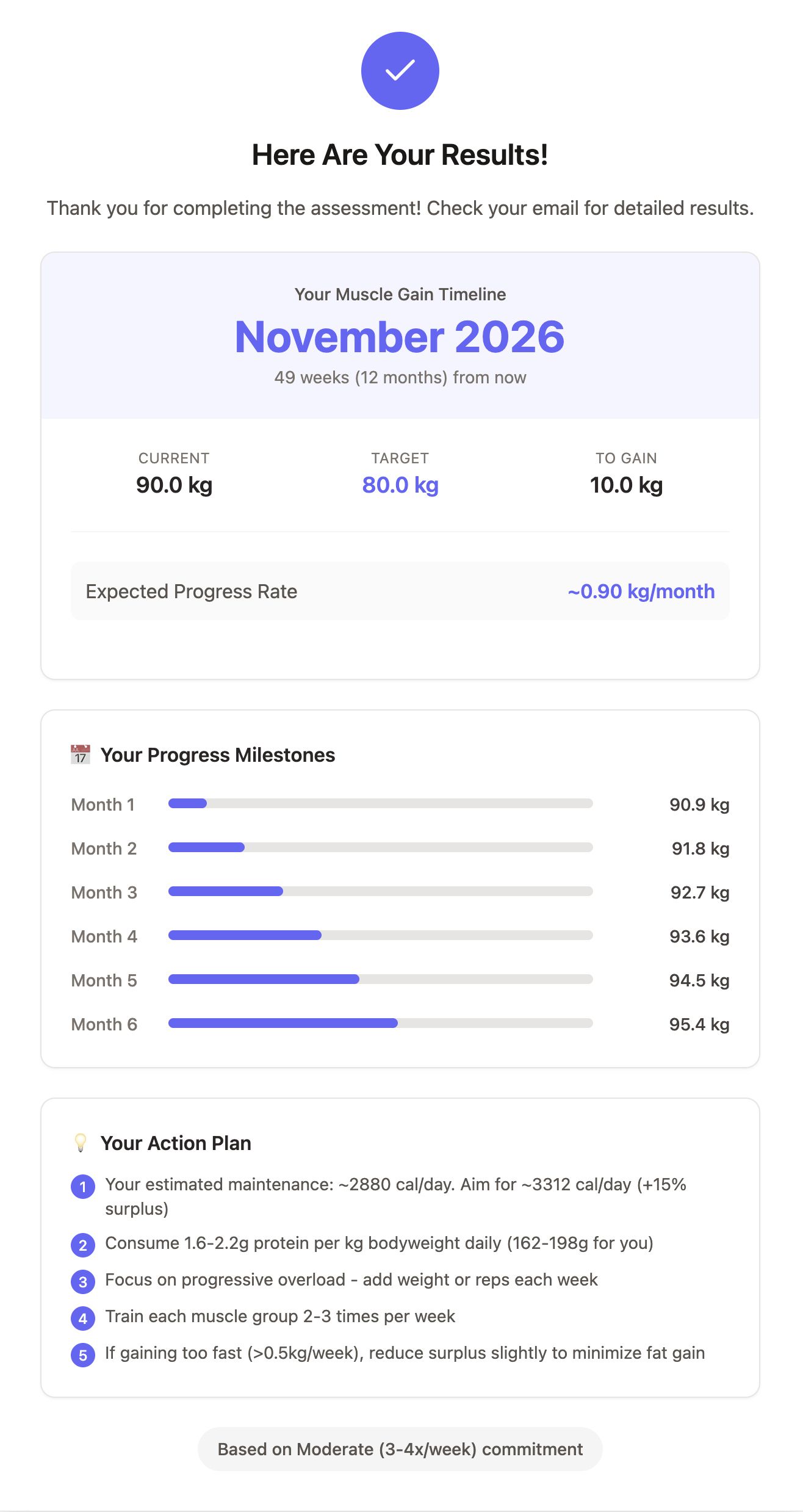The width and height of the screenshot is (803, 1512).
Task: Click the calendar icon beside Progress Milestones
Action: [81, 754]
